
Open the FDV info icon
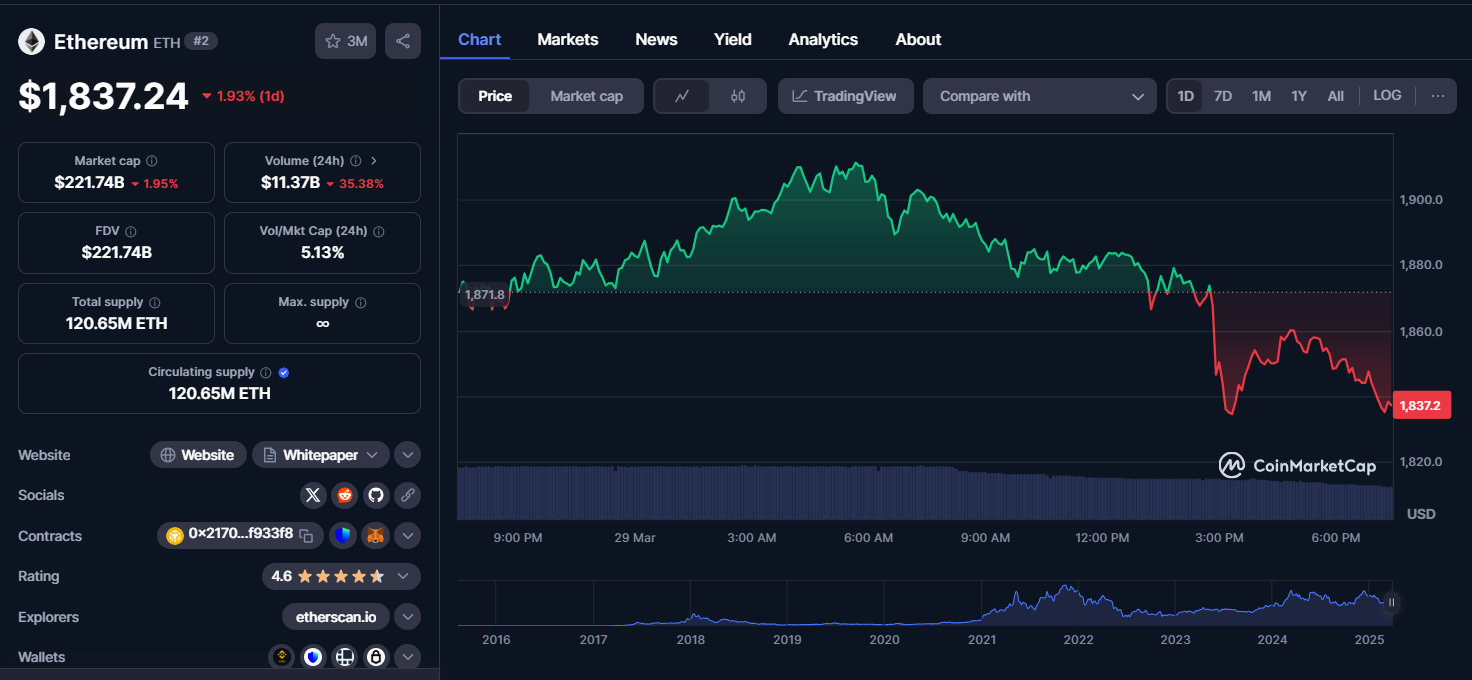point(131,231)
